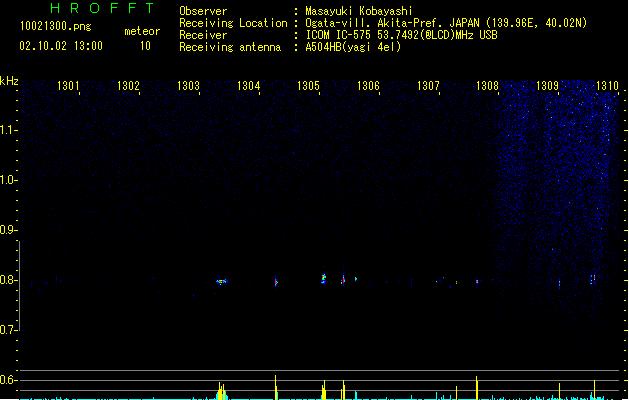This screenshot has width=629, height=400.
Task: Click the receiver ICOM IC-575 text
Action: pyautogui.click(x=402, y=35)
